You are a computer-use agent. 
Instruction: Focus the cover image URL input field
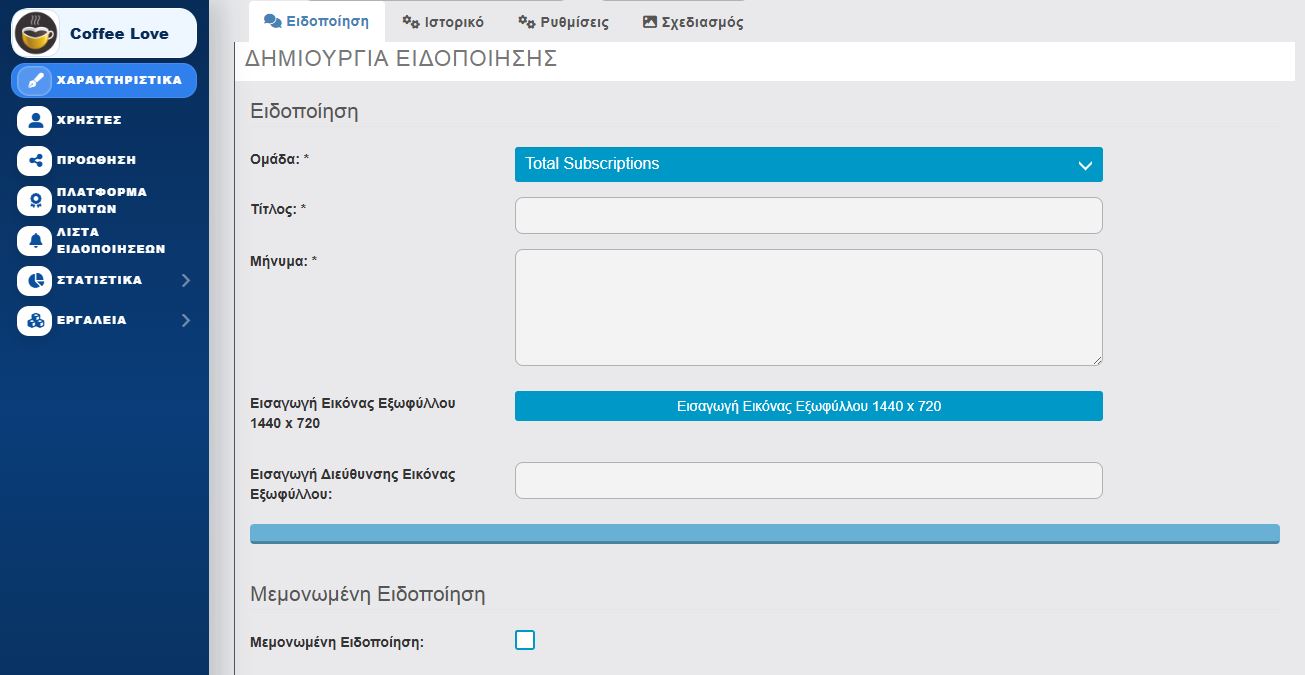[x=808, y=480]
